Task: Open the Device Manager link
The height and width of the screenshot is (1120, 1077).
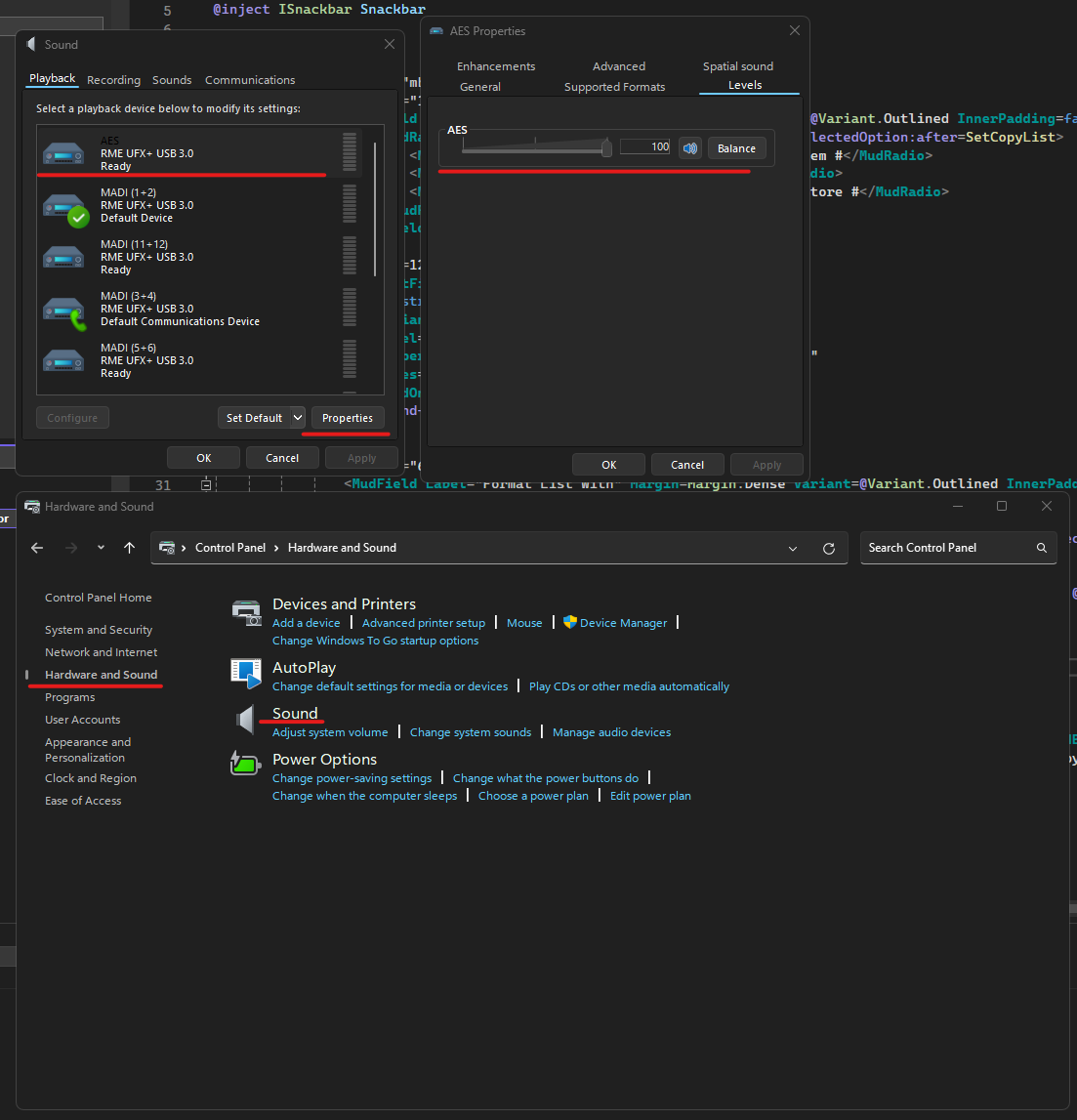Action: [x=623, y=623]
